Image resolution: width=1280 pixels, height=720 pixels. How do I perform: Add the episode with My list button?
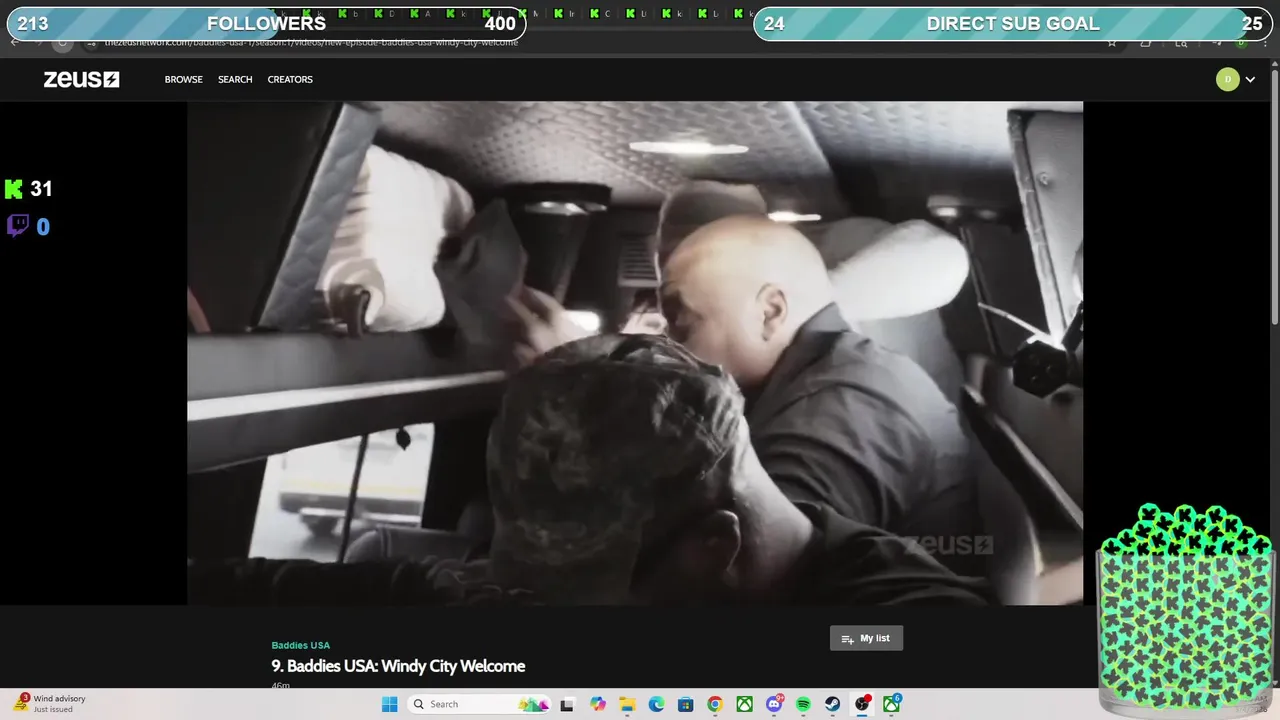866,638
